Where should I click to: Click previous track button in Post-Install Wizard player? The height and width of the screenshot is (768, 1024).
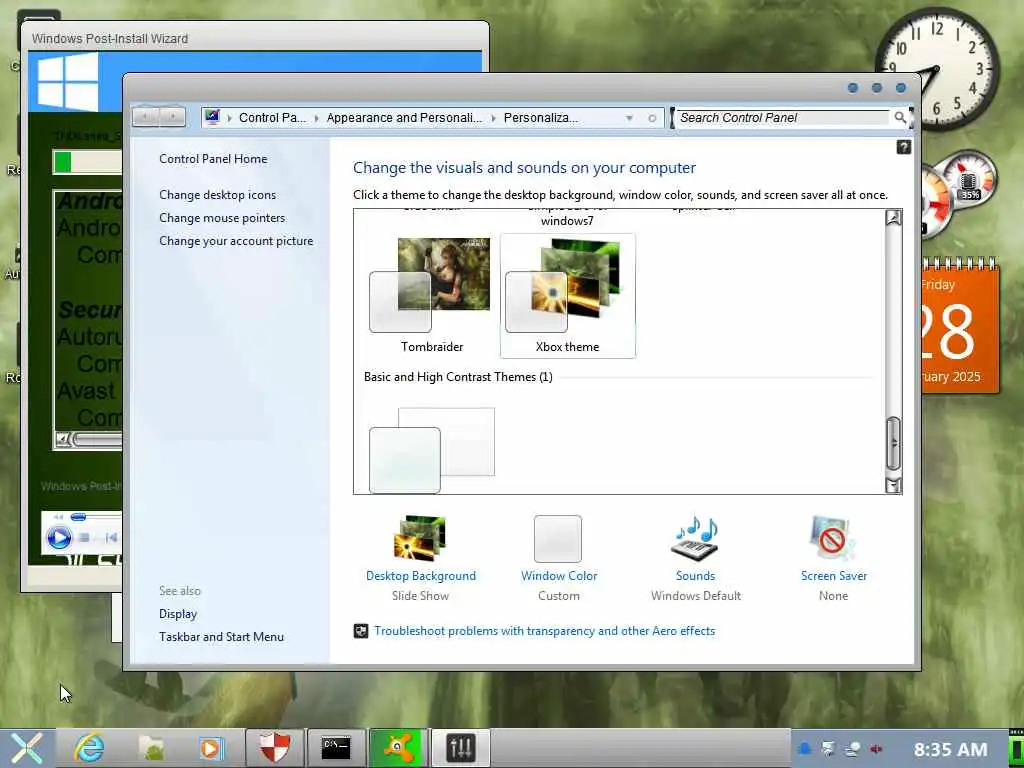[x=111, y=537]
